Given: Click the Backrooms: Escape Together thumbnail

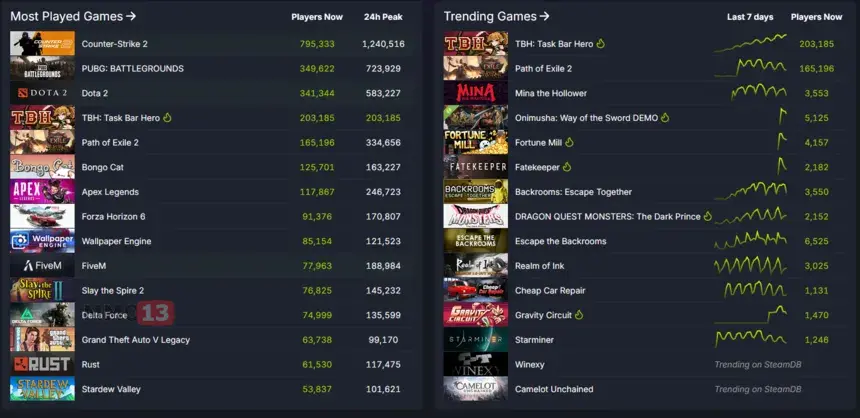Looking at the screenshot, I should tap(476, 191).
